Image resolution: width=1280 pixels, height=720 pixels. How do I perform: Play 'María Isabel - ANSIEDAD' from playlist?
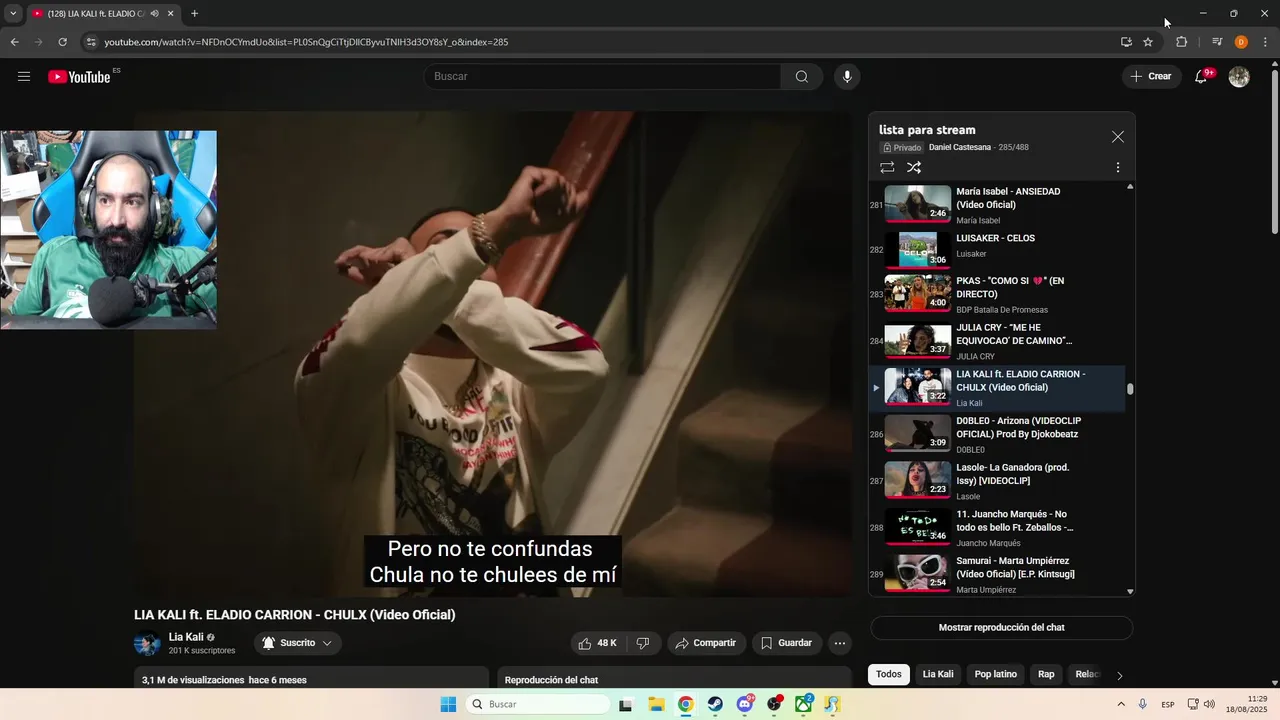[x=997, y=204]
